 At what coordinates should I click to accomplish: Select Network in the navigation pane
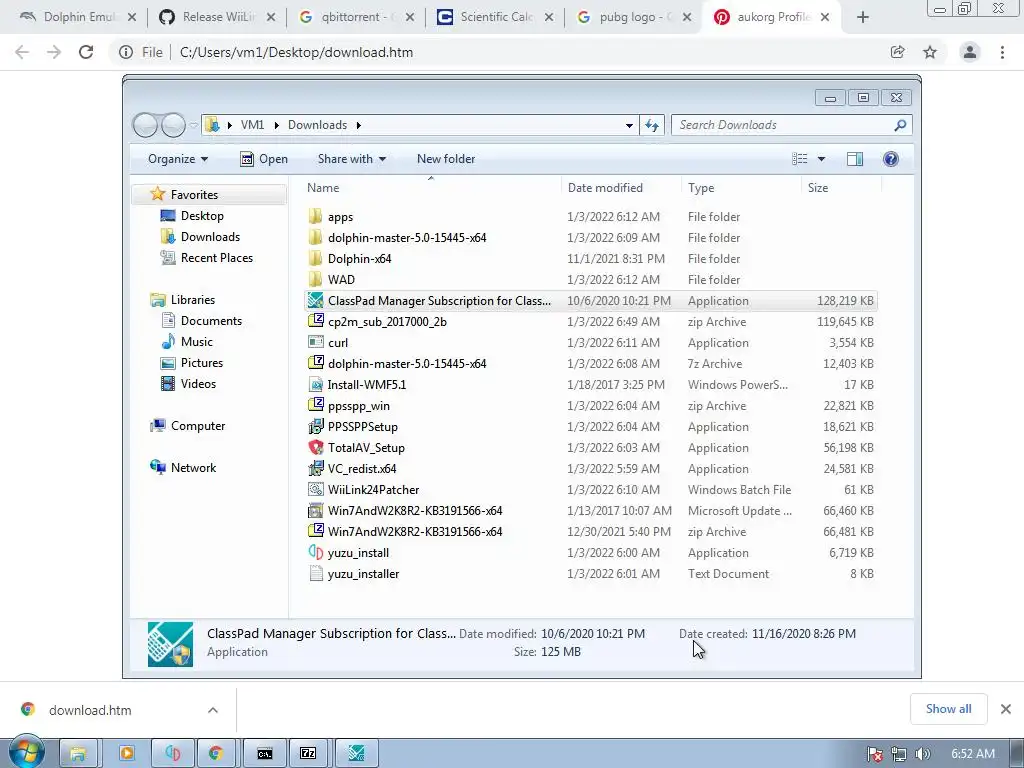(193, 468)
